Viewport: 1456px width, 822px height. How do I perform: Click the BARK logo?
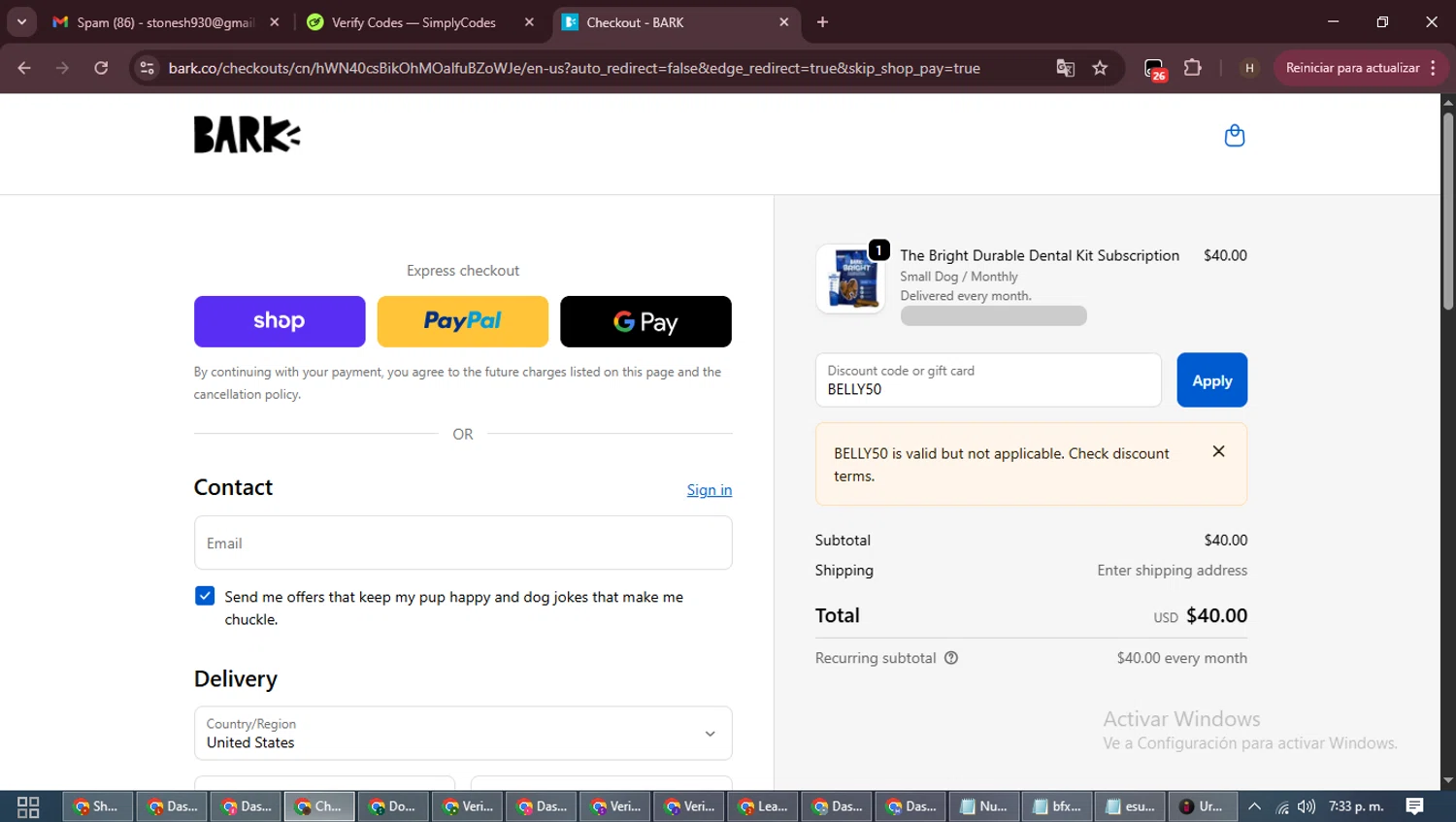[x=247, y=135]
